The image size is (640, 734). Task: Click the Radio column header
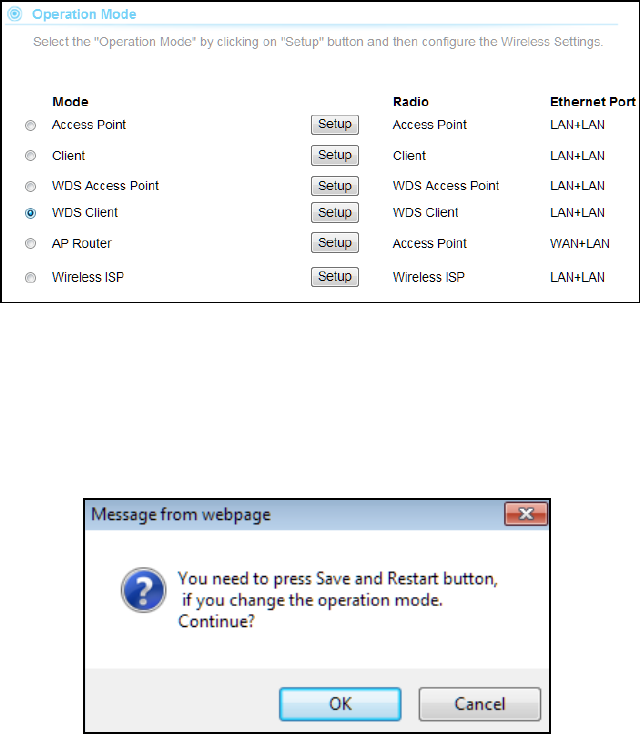coord(411,102)
